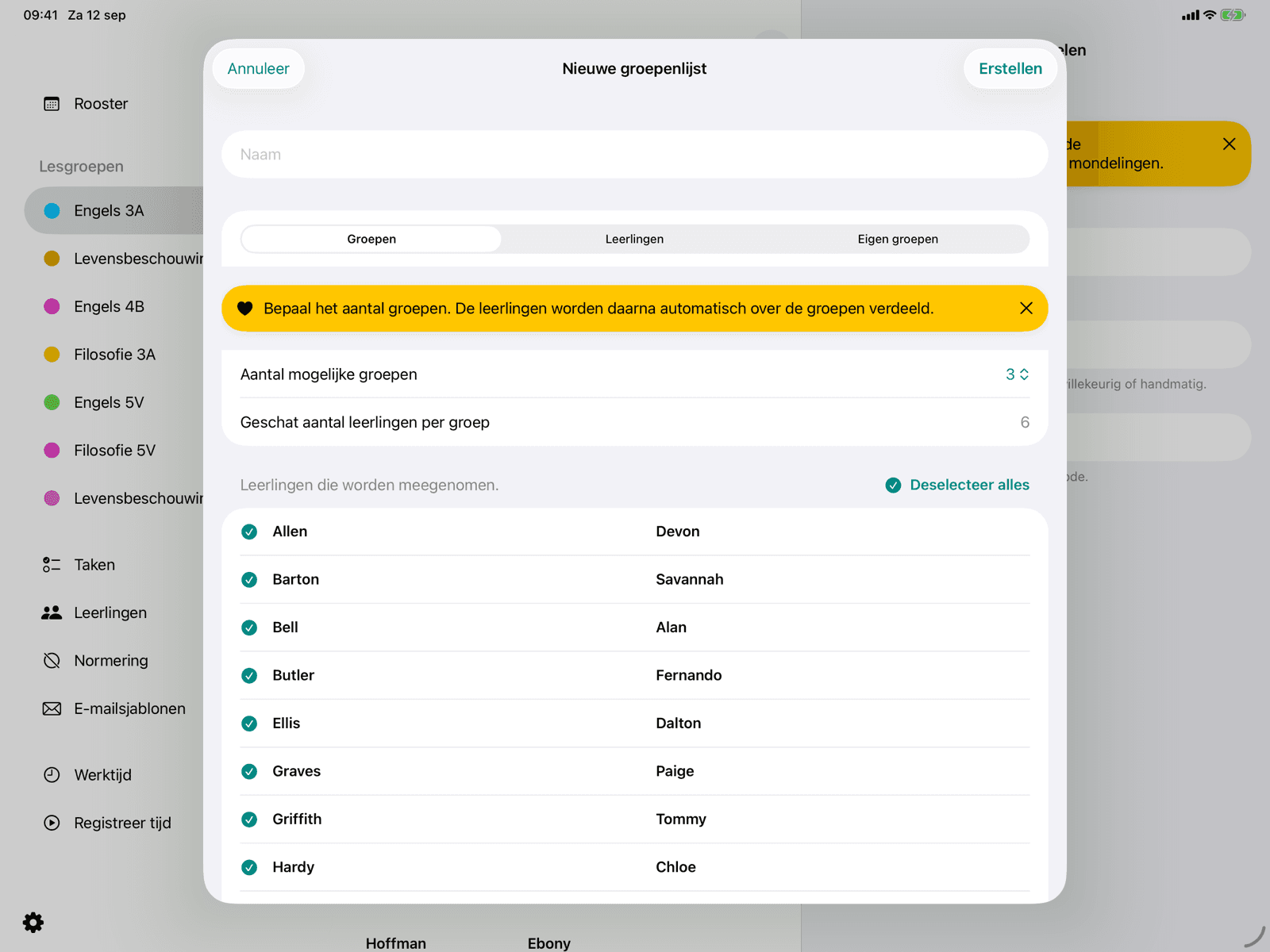
Task: Change the number of groups stepper value 3
Action: click(x=1017, y=374)
